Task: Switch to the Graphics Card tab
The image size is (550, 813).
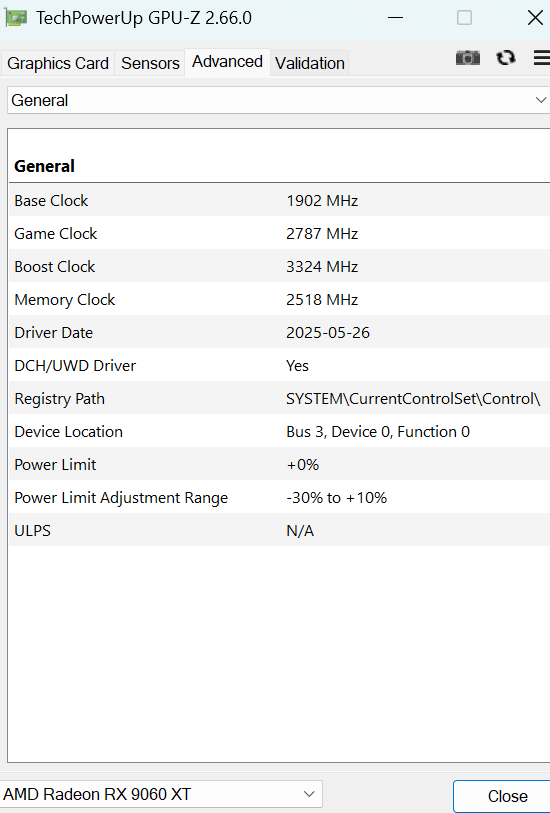Action: (x=58, y=63)
